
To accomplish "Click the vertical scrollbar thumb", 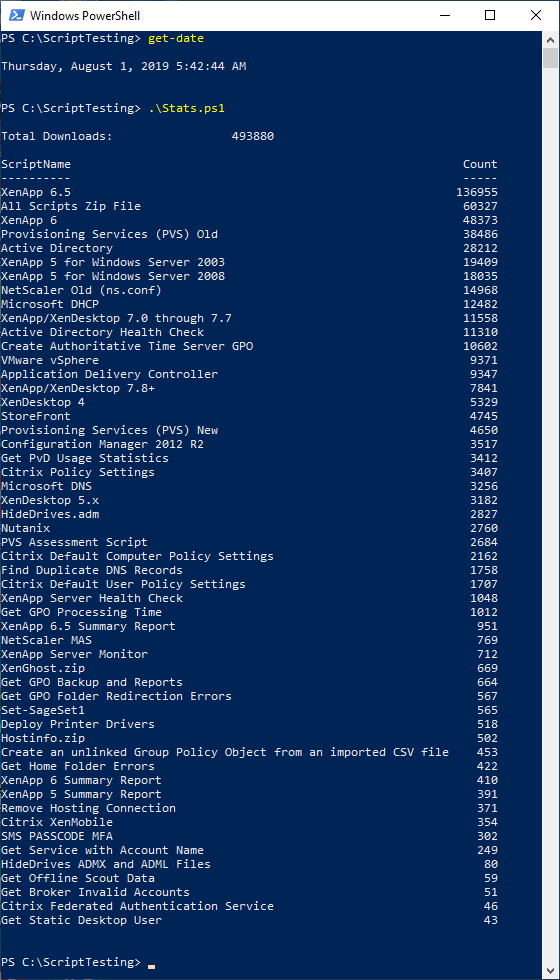I will point(550,58).
